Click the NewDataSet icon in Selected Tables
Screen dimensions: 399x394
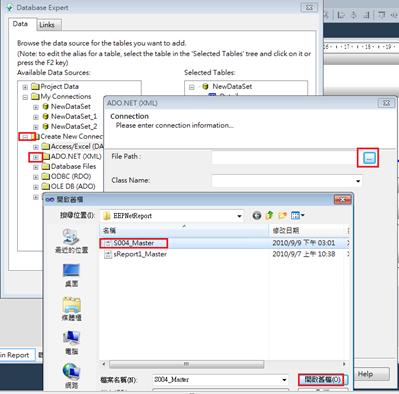(206, 87)
